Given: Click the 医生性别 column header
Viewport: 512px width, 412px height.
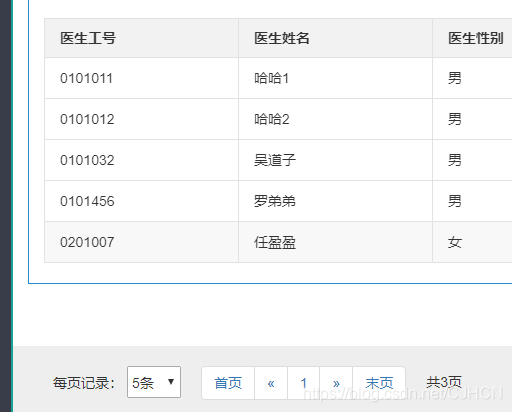Looking at the screenshot, I should pos(472,38).
